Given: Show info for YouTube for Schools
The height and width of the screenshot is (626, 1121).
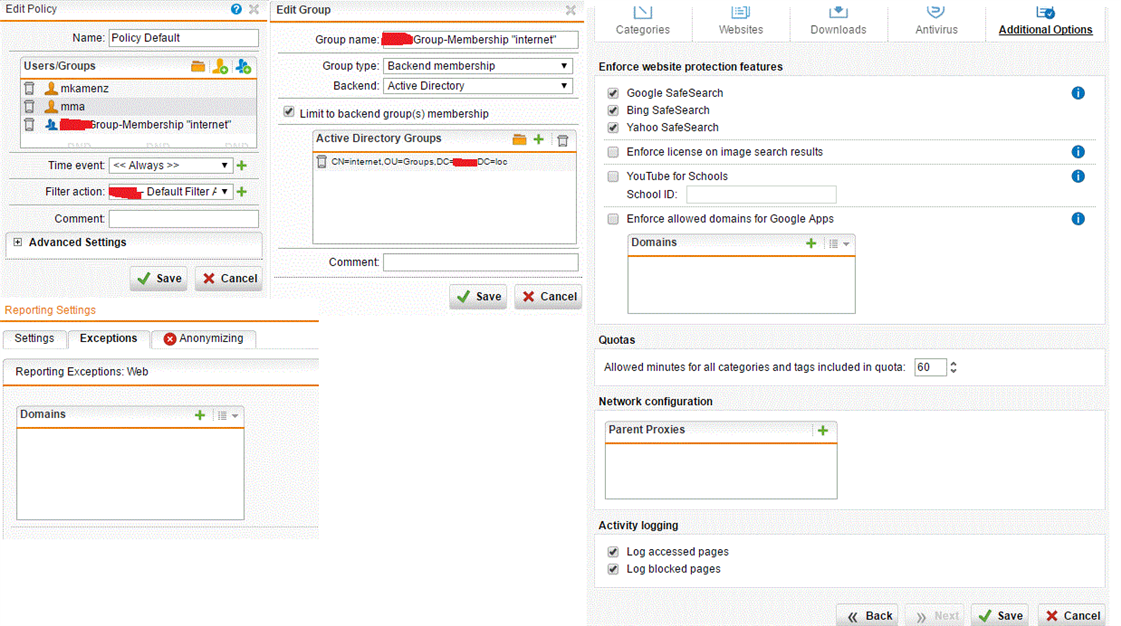Looking at the screenshot, I should pyautogui.click(x=1078, y=176).
